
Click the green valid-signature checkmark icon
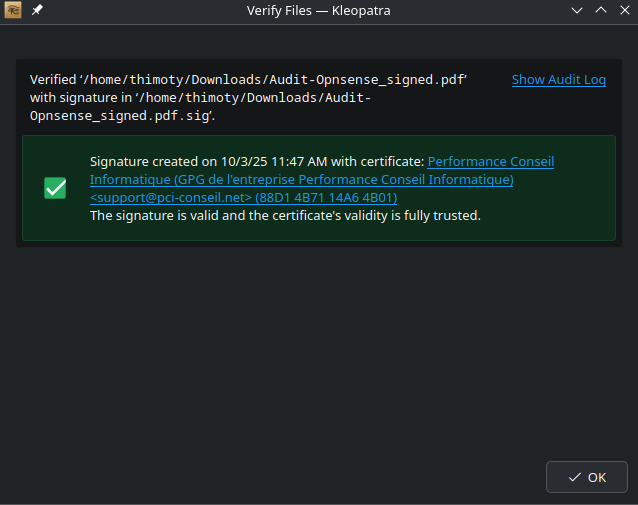tap(55, 188)
